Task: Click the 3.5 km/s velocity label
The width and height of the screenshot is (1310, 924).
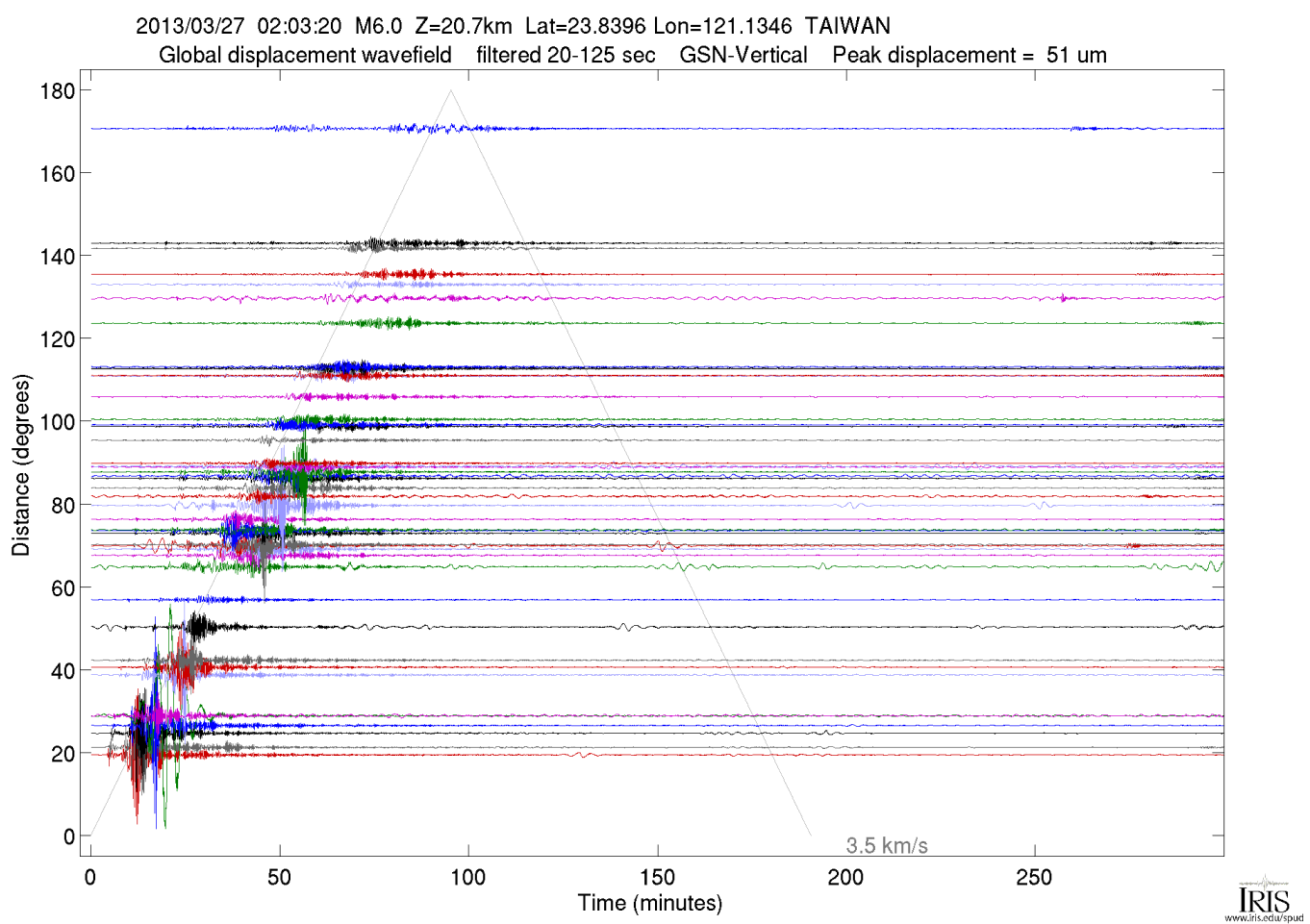Action: point(886,846)
